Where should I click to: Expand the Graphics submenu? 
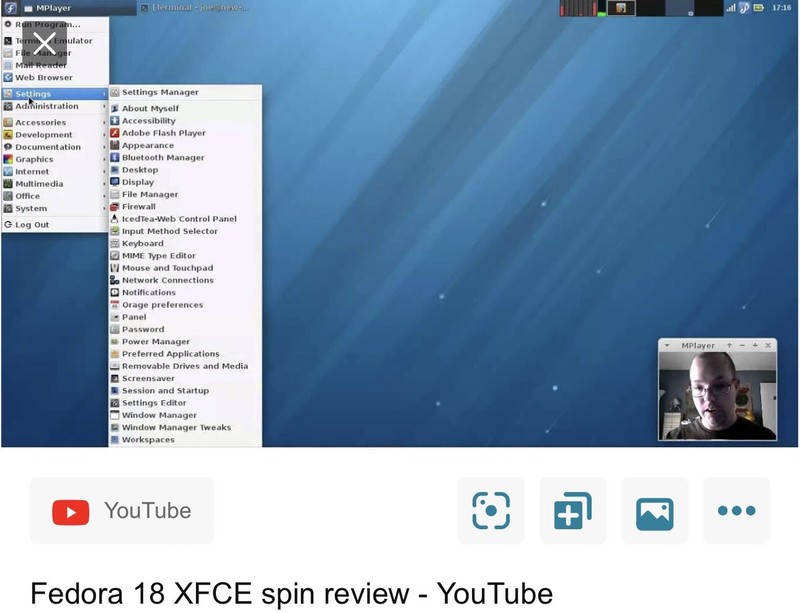55,159
